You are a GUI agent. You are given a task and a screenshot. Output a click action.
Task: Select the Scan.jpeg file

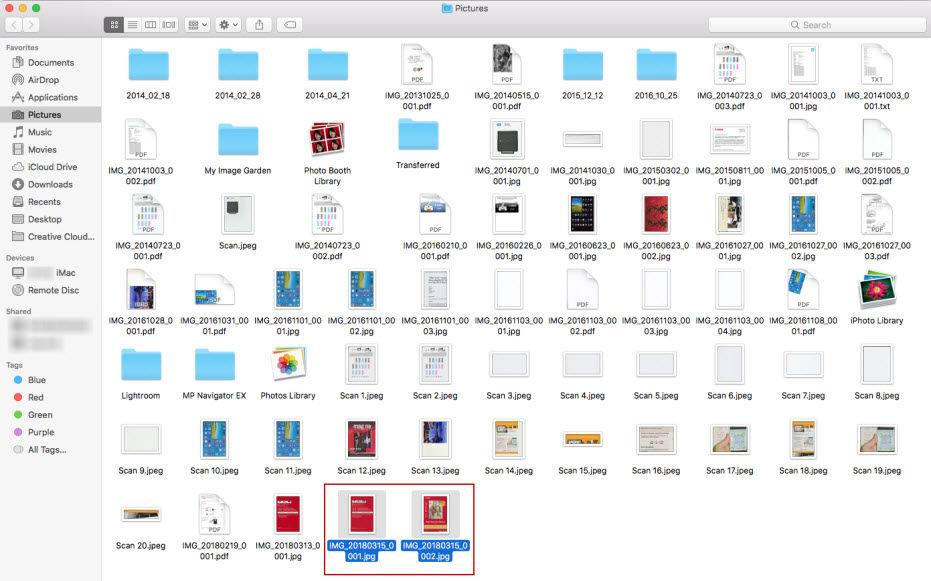point(238,215)
